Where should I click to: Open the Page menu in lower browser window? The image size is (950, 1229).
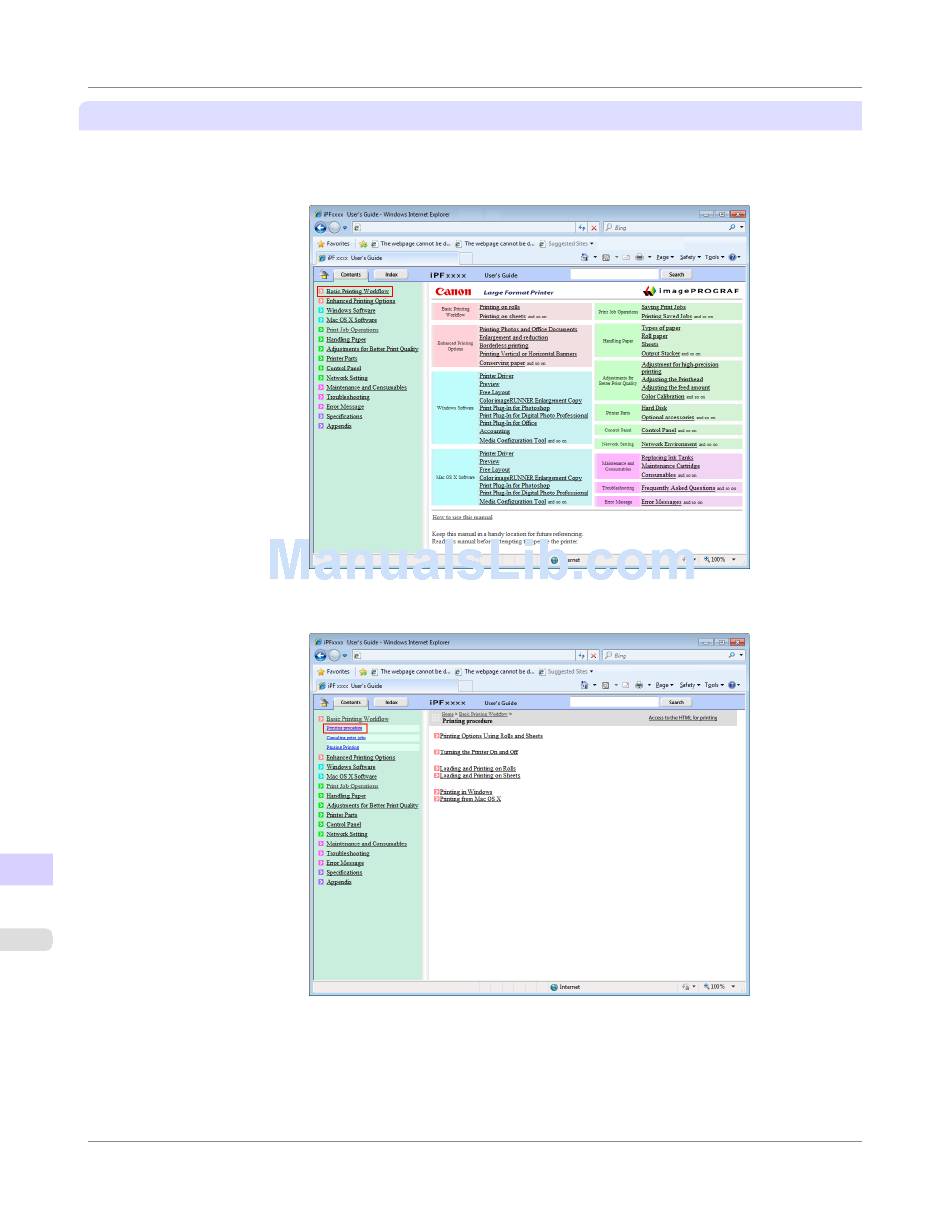pos(664,685)
